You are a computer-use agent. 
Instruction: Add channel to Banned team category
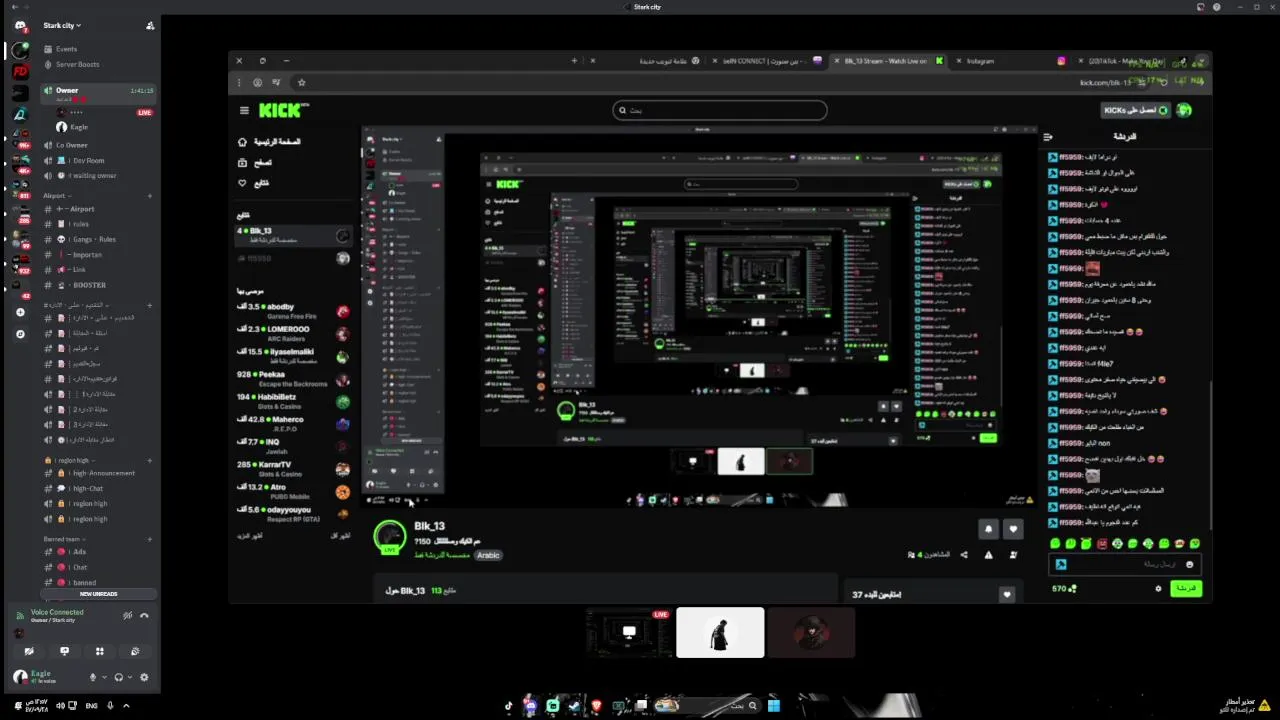150,539
